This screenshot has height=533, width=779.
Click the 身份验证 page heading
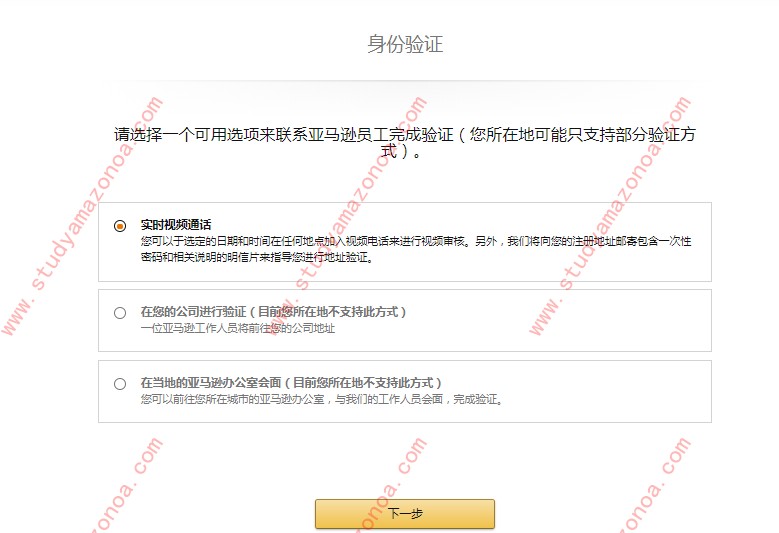405,44
